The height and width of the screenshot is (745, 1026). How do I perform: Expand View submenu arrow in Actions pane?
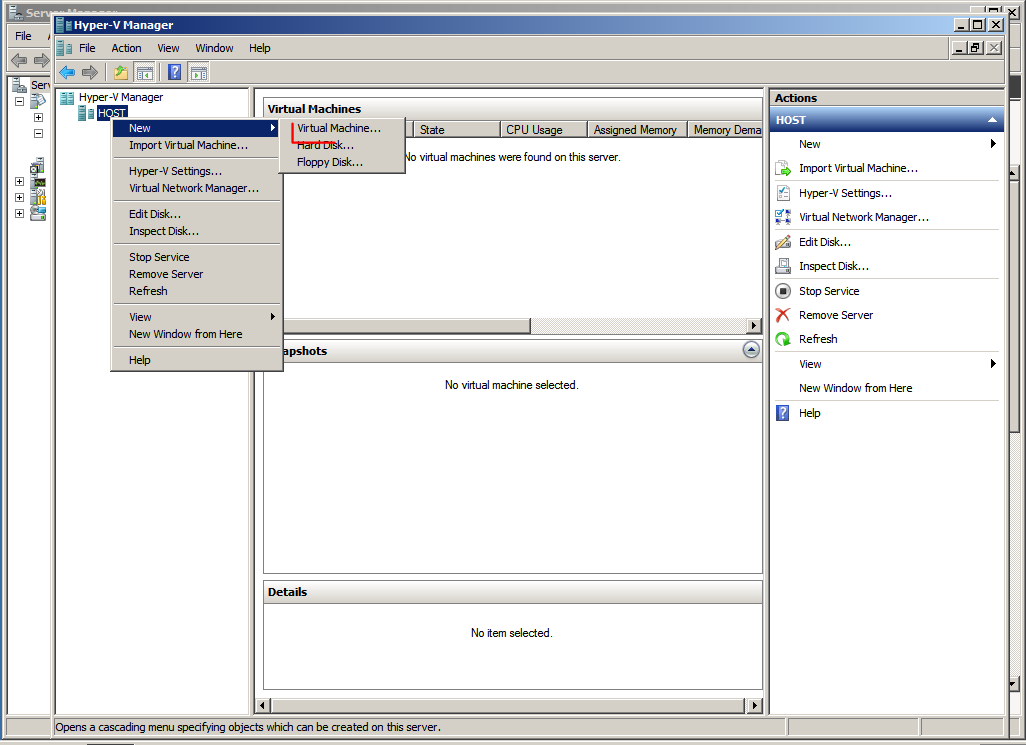(x=993, y=364)
